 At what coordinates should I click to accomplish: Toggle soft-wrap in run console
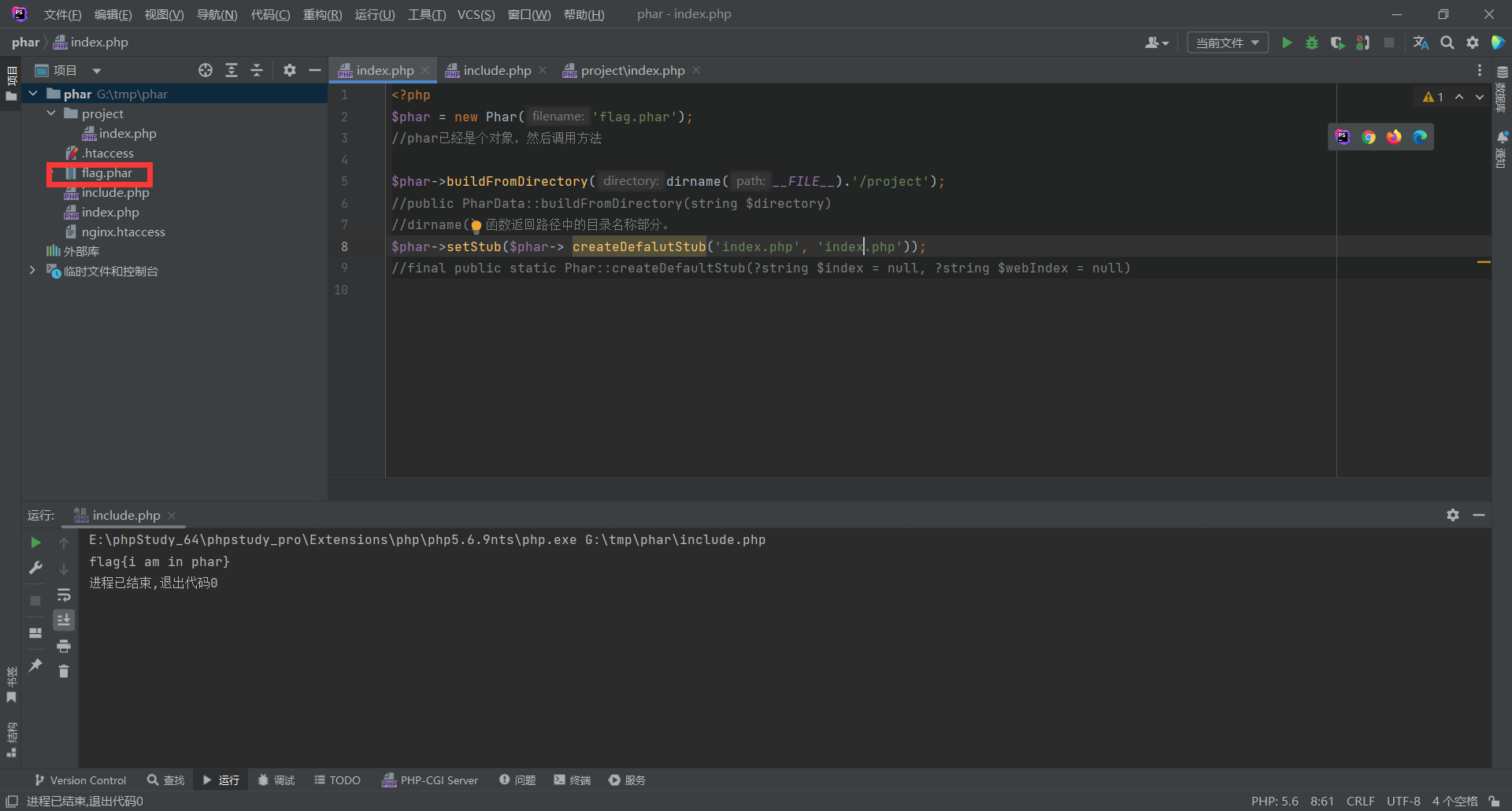point(64,594)
